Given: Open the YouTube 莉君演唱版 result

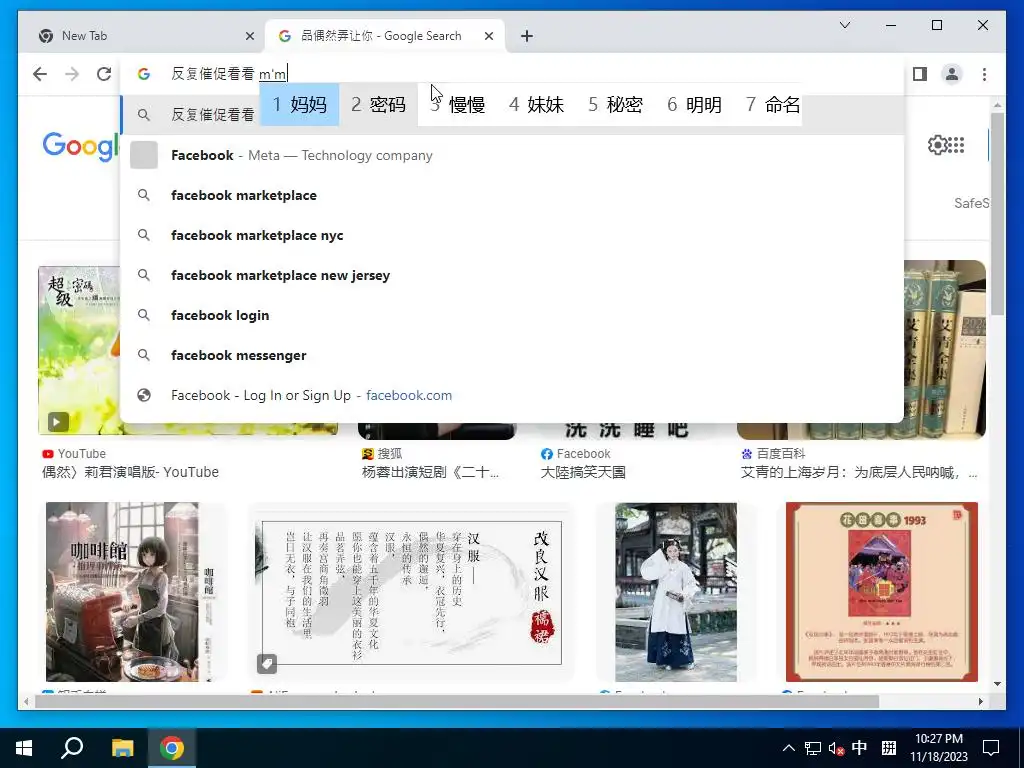Looking at the screenshot, I should [131, 472].
